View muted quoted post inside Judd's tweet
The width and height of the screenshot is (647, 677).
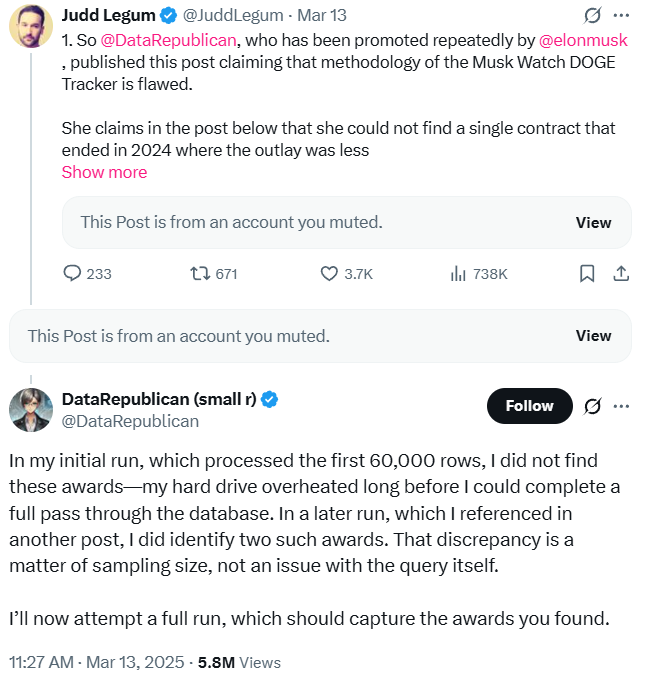(x=593, y=223)
